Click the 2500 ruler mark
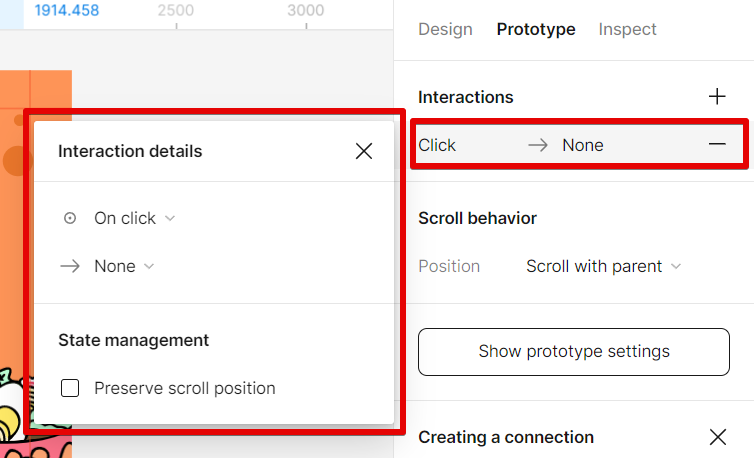The image size is (754, 458). coord(176,11)
